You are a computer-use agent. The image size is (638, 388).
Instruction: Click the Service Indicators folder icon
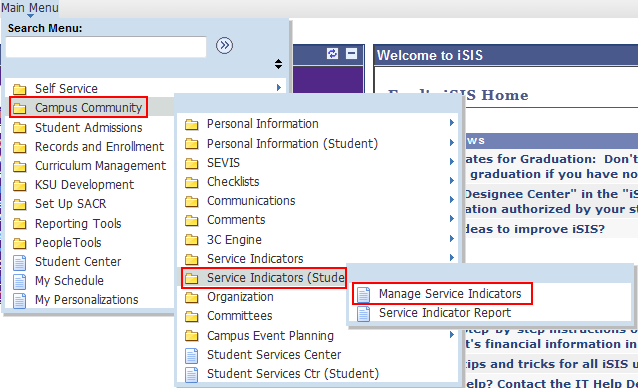tap(192, 259)
